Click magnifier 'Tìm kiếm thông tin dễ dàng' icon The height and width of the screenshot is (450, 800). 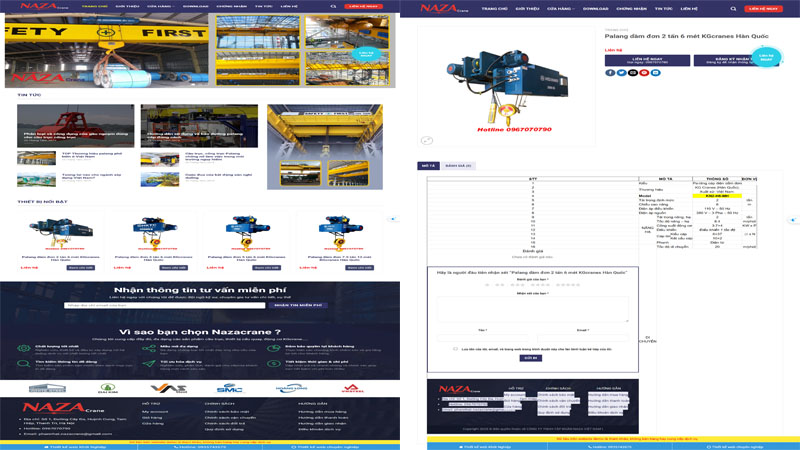pyautogui.click(x=23, y=364)
